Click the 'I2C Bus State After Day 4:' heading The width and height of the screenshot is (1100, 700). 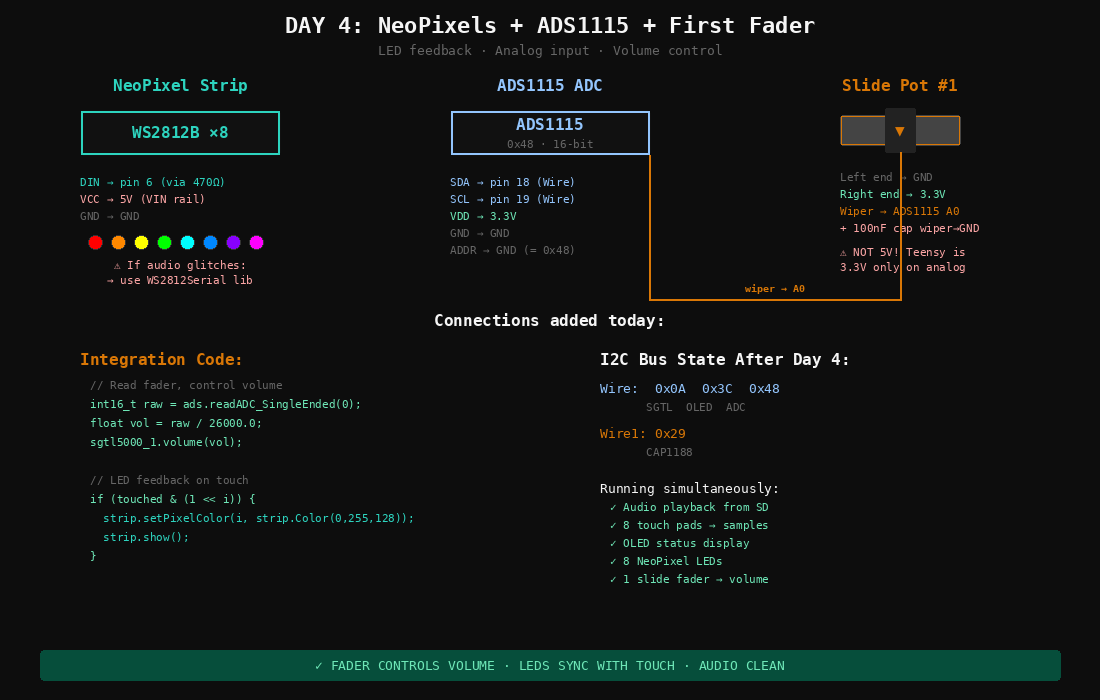pyautogui.click(x=725, y=360)
